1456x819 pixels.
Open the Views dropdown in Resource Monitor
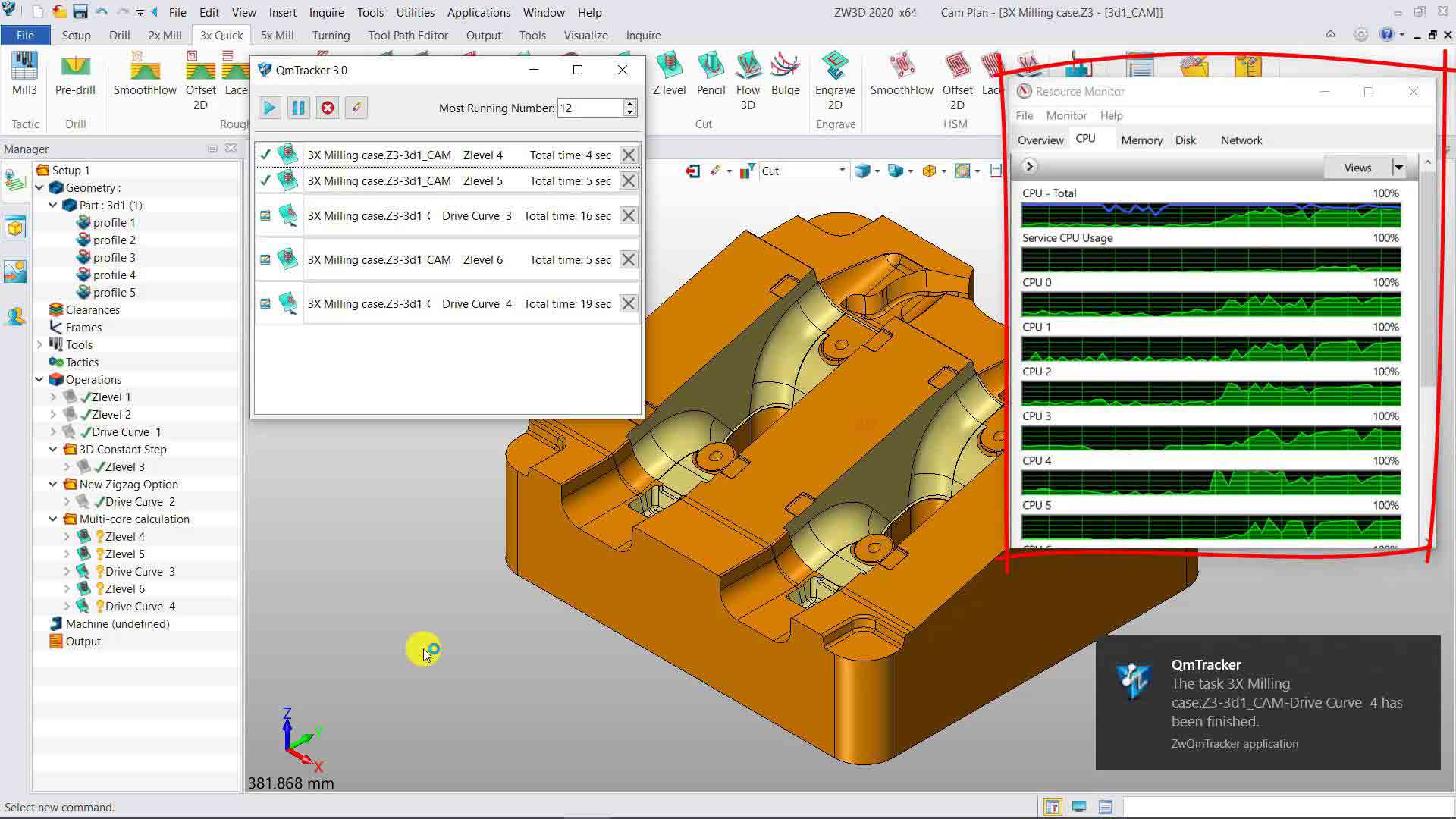coord(1398,168)
